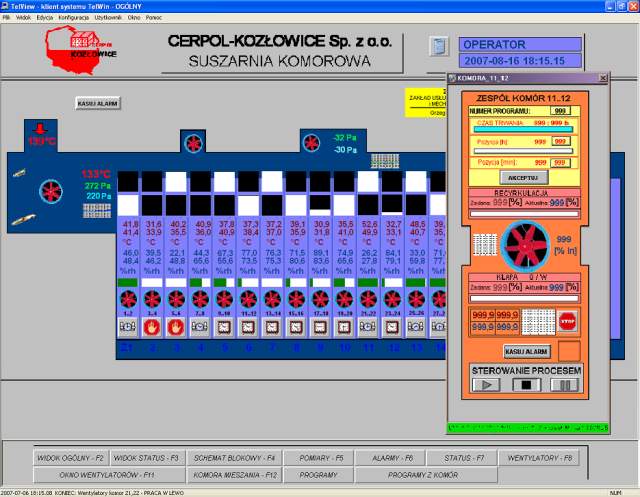
Task: Click the fan above chamber label 11..12
Action: 248,299
